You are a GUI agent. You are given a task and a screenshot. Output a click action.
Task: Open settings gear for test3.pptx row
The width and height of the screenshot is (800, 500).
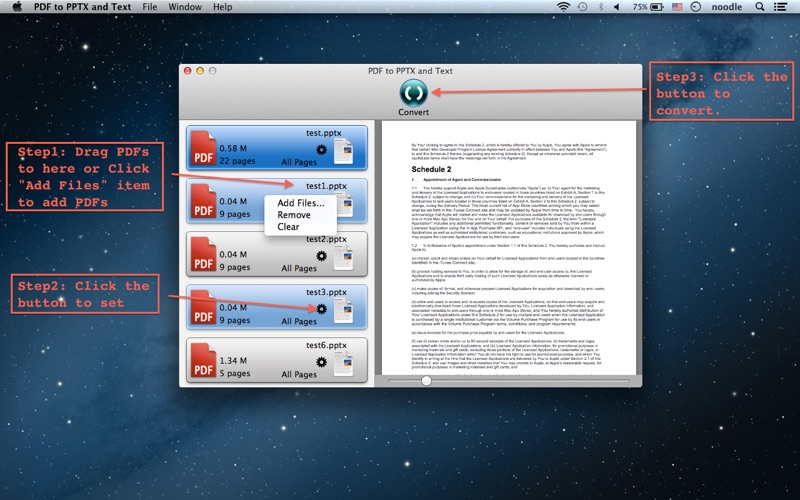[x=321, y=309]
